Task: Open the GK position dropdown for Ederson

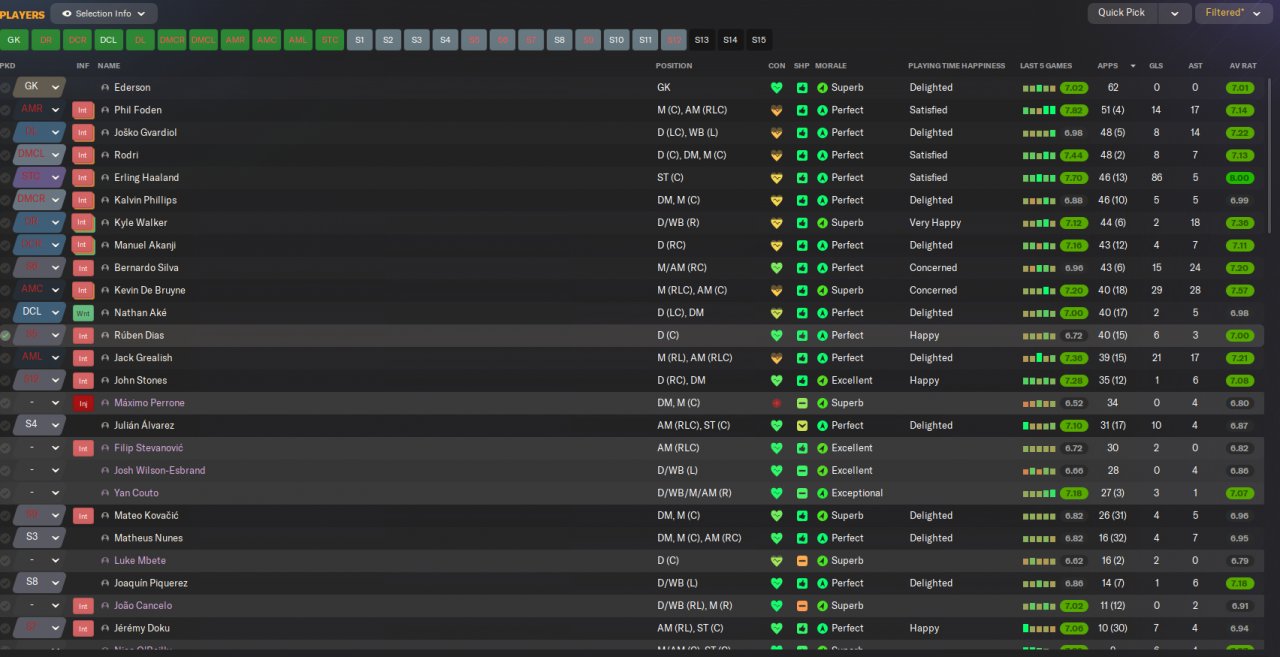Action: coord(40,87)
